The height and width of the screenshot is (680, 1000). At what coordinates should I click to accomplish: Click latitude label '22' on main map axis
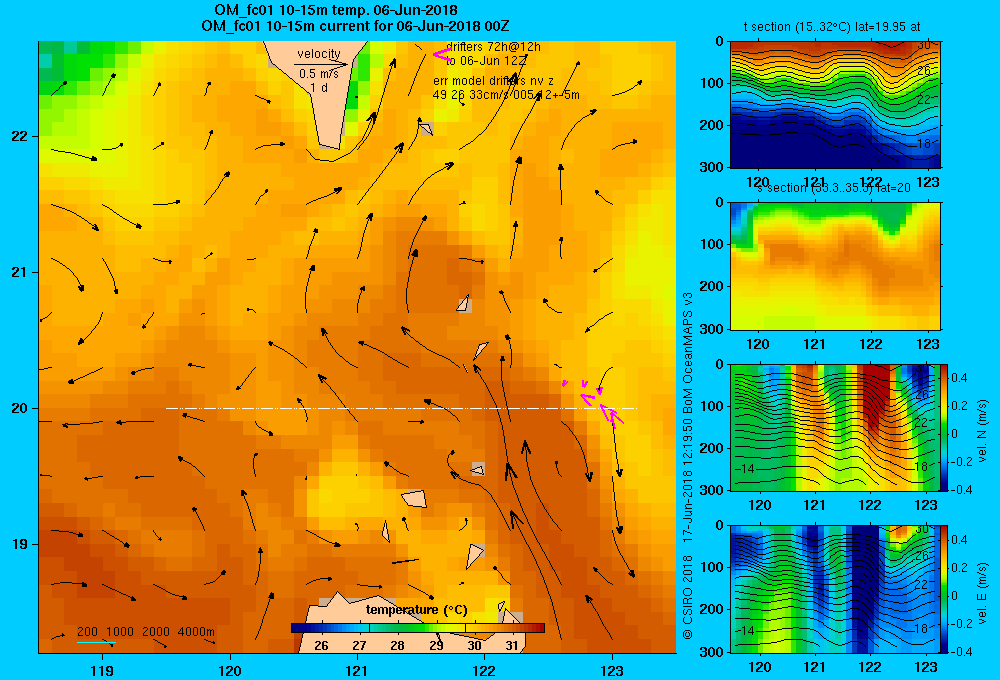click(20, 137)
